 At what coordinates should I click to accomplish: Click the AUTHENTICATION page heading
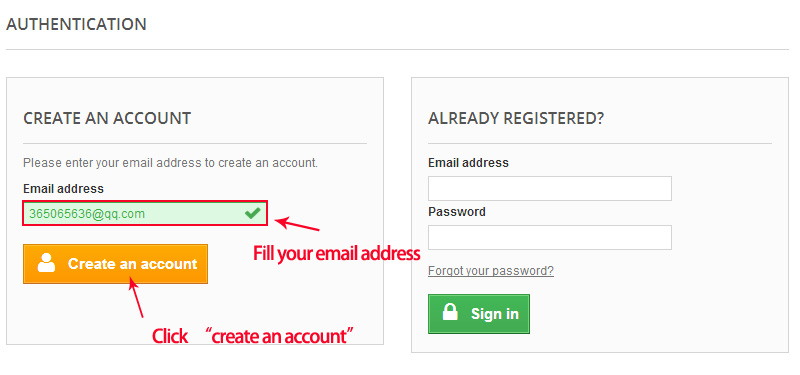point(77,24)
